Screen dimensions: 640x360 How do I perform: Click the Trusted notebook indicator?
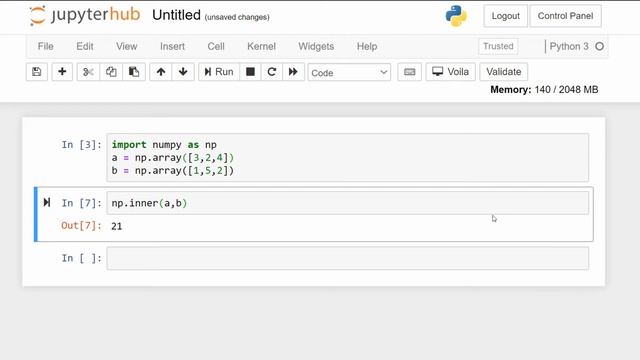tap(498, 47)
